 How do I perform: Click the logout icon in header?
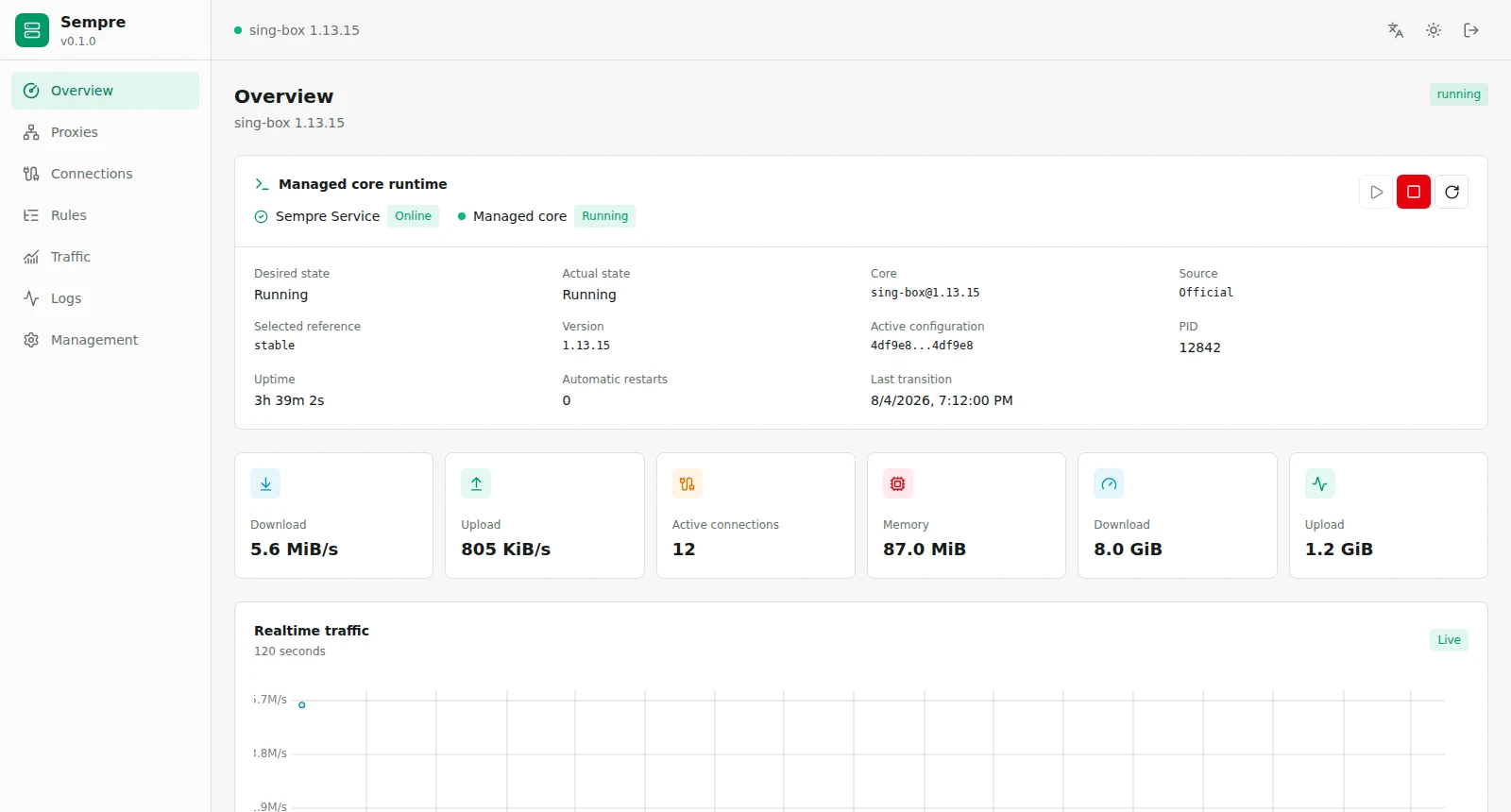coord(1471,30)
